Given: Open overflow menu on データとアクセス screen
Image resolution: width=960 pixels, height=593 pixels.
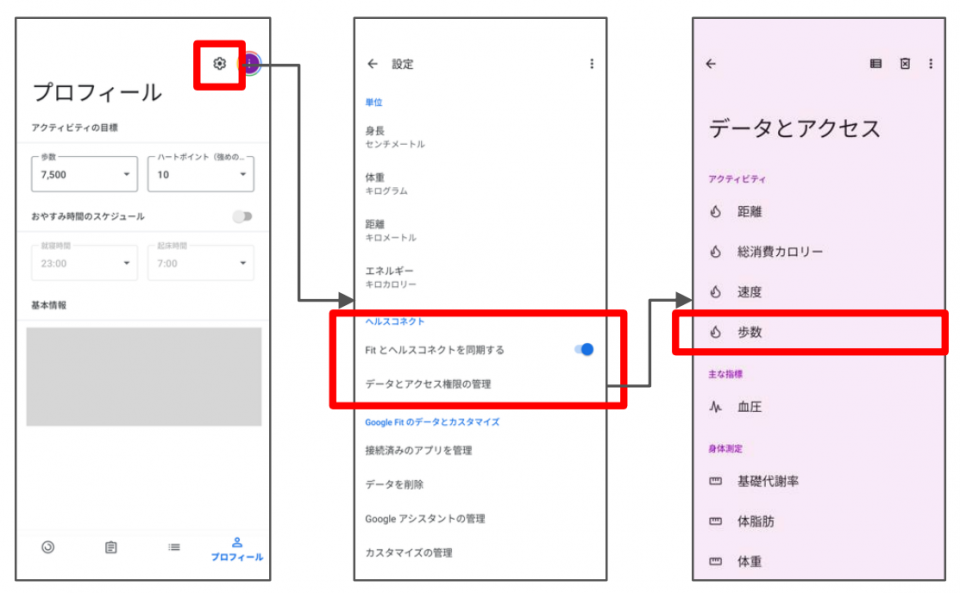Looking at the screenshot, I should point(931,64).
